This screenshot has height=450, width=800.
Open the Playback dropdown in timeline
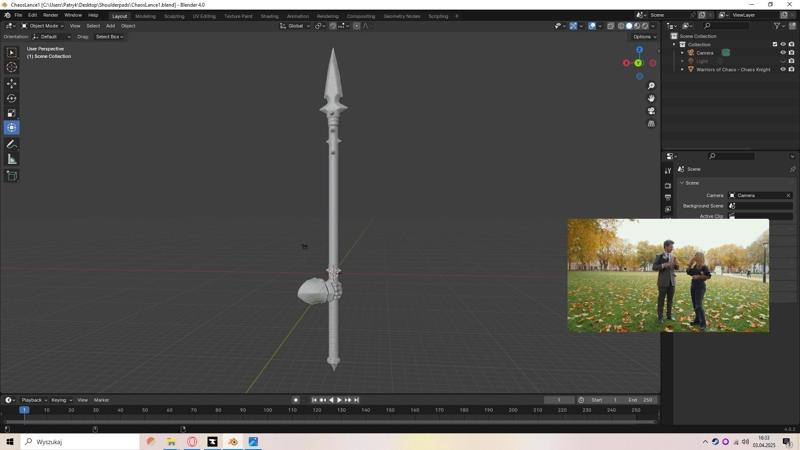click(34, 400)
